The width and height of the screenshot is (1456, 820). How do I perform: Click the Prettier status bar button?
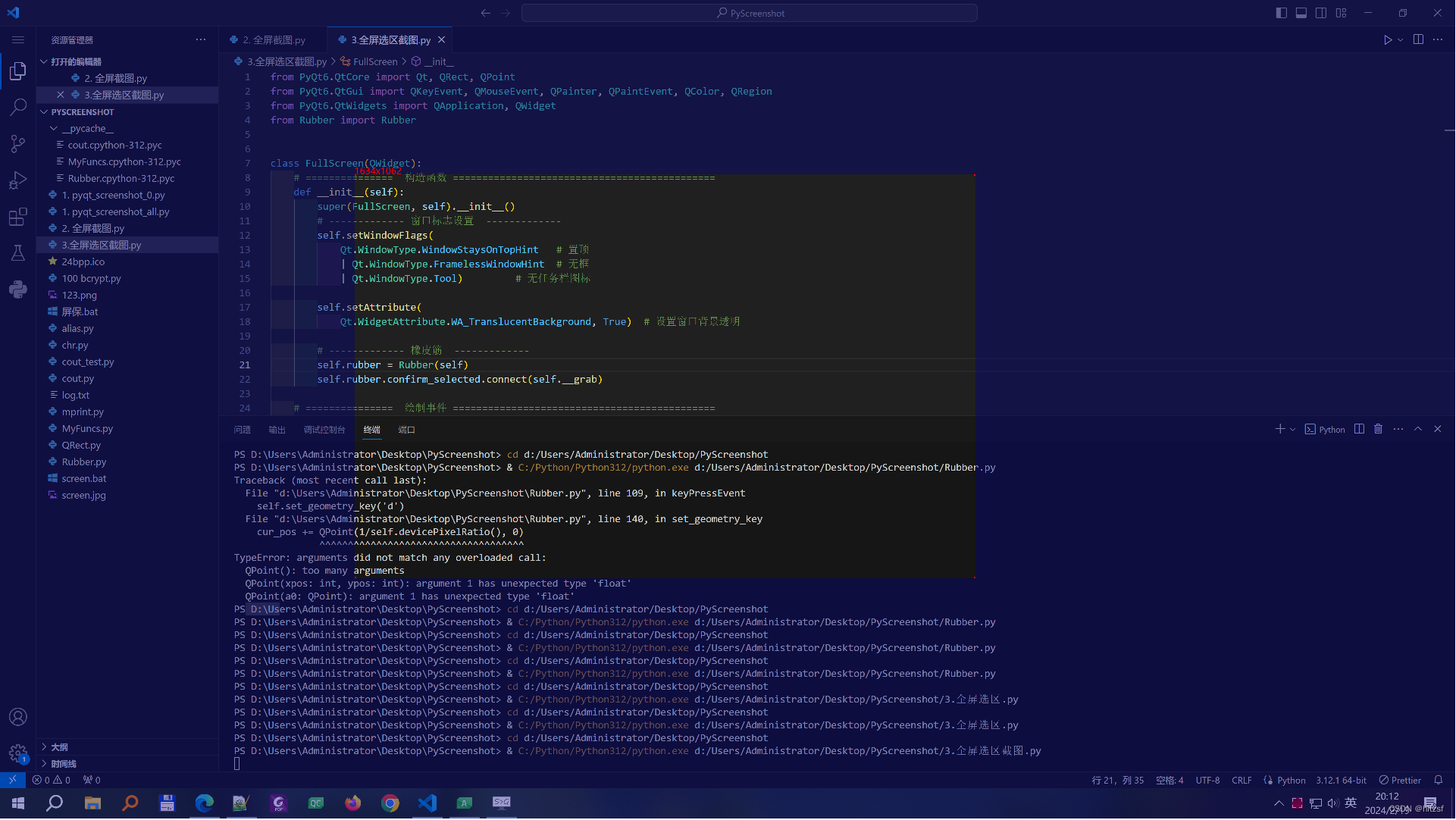tap(1401, 781)
